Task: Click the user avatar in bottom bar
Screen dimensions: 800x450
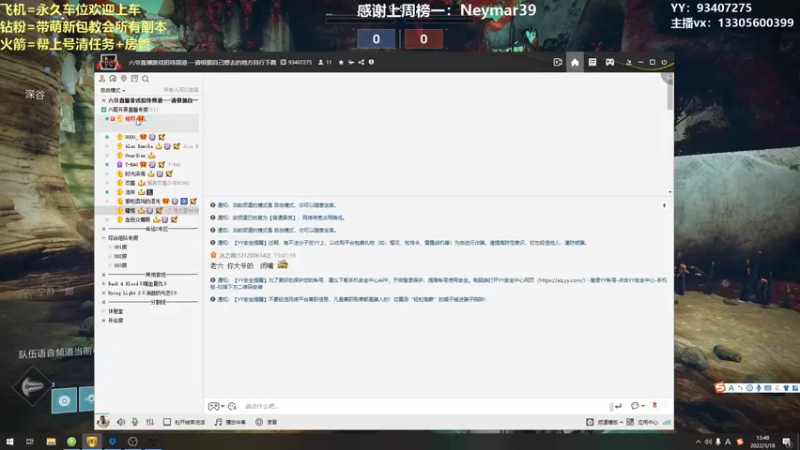Action: tap(103, 421)
